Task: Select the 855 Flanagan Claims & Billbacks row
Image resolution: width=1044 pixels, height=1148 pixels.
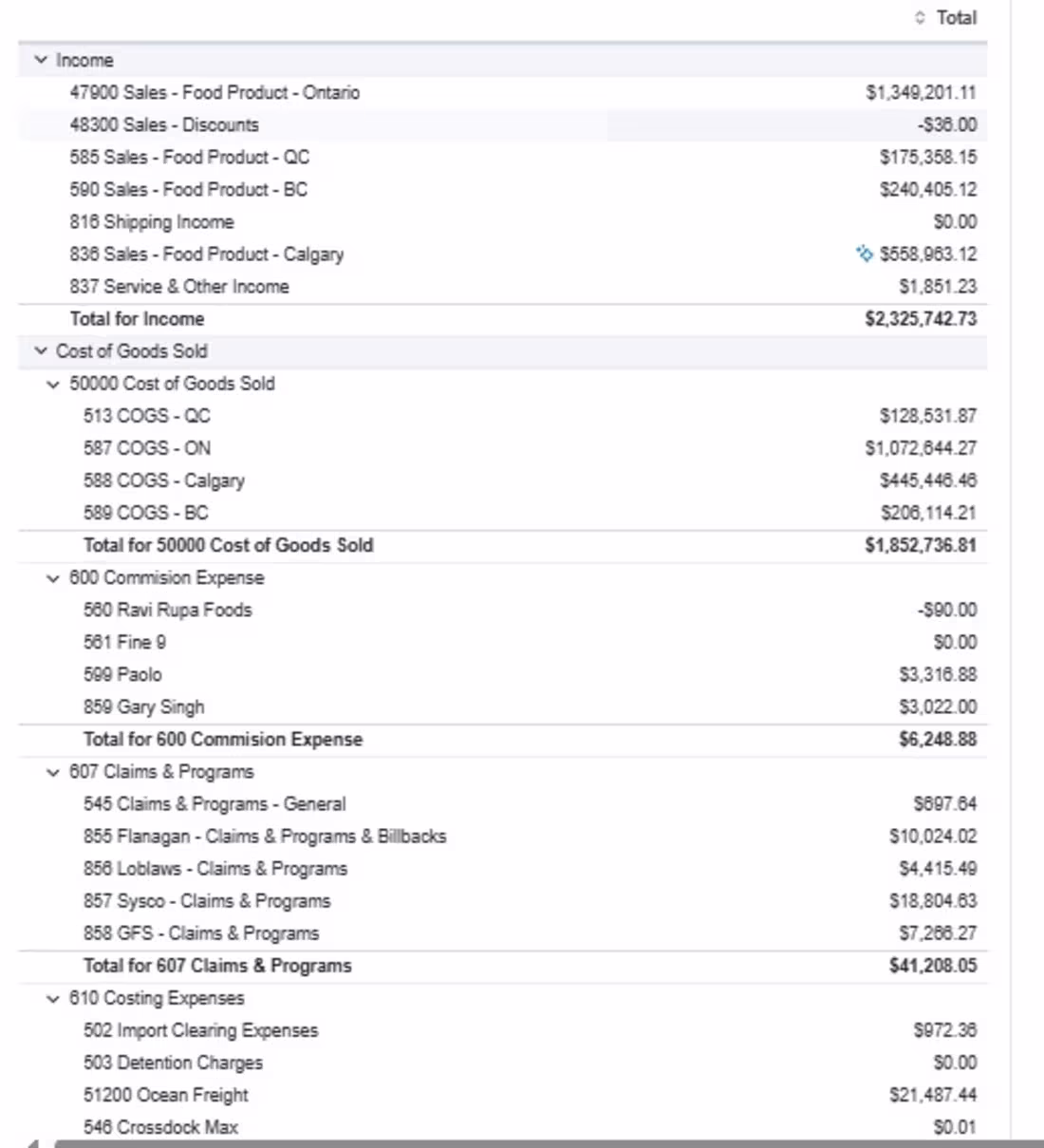Action: tap(502, 837)
